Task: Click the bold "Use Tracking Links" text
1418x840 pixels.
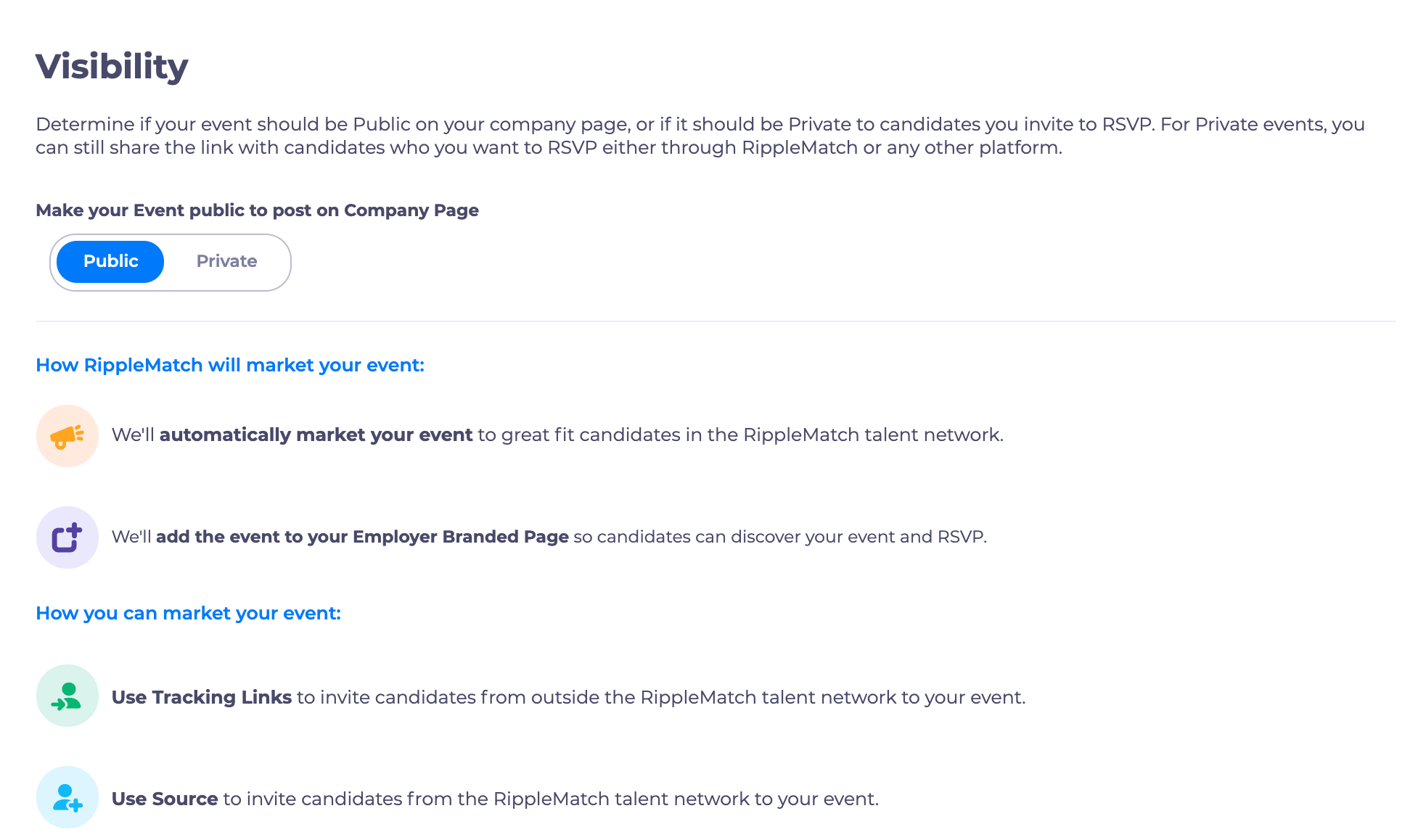Action: coord(202,697)
